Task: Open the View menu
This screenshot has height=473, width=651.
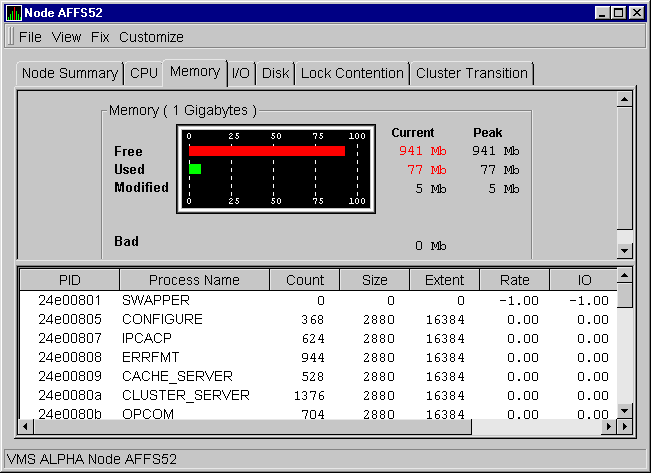Action: [66, 37]
